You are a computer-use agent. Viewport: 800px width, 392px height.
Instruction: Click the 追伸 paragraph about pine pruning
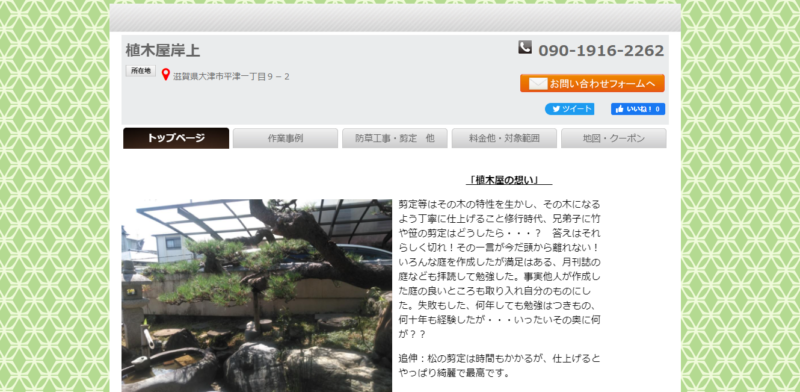click(499, 365)
